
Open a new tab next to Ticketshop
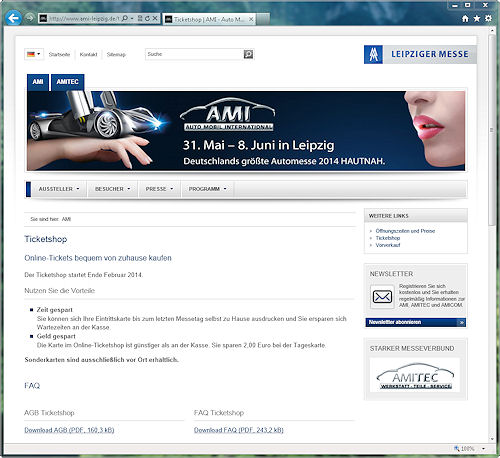point(263,19)
